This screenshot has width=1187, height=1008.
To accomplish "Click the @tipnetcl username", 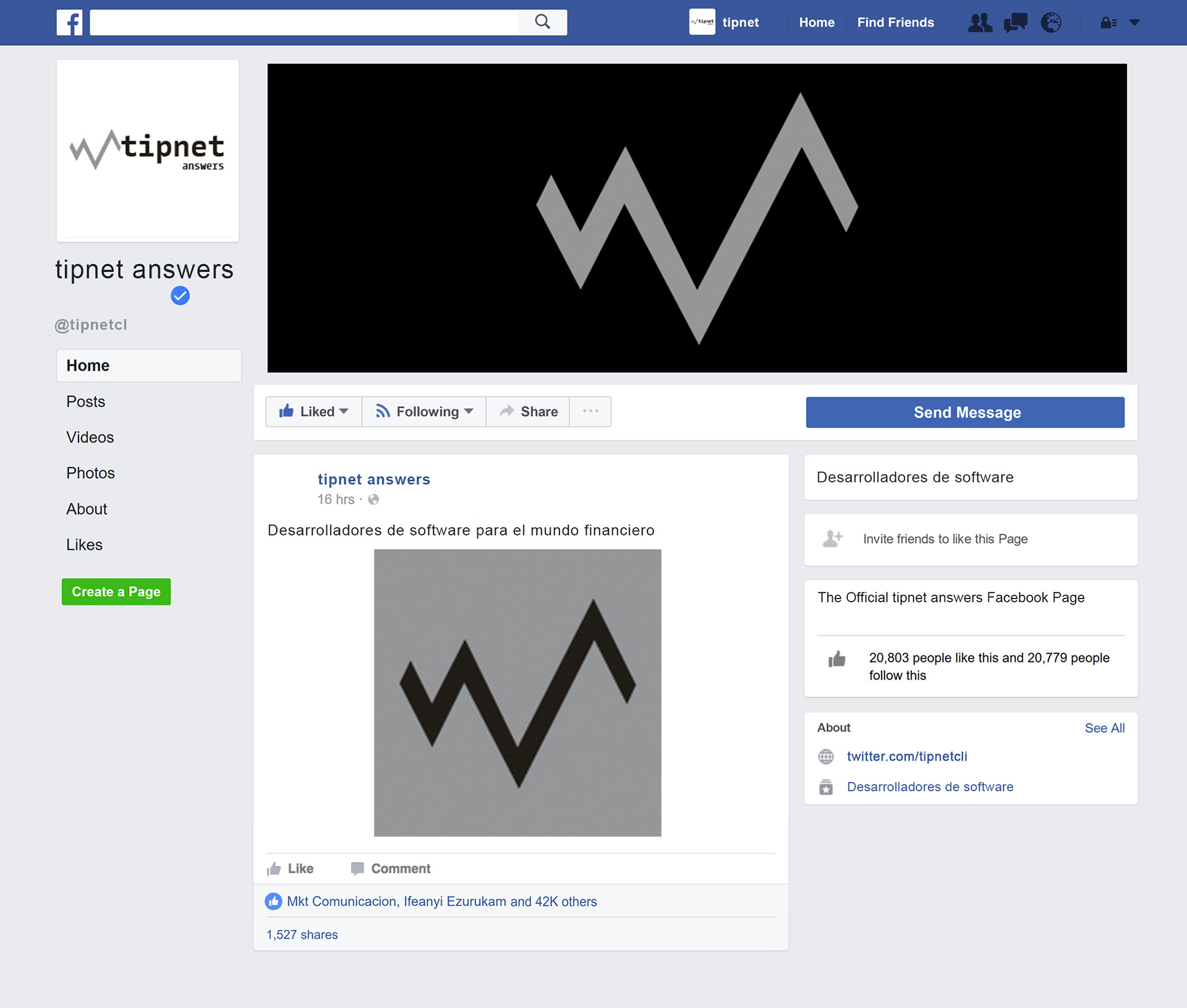I will 91,325.
